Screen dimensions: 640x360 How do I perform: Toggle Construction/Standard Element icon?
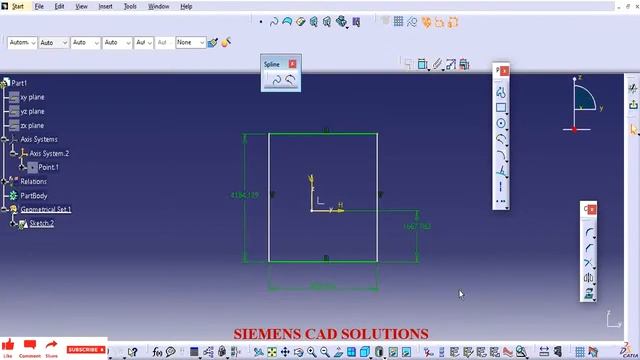coord(412,22)
